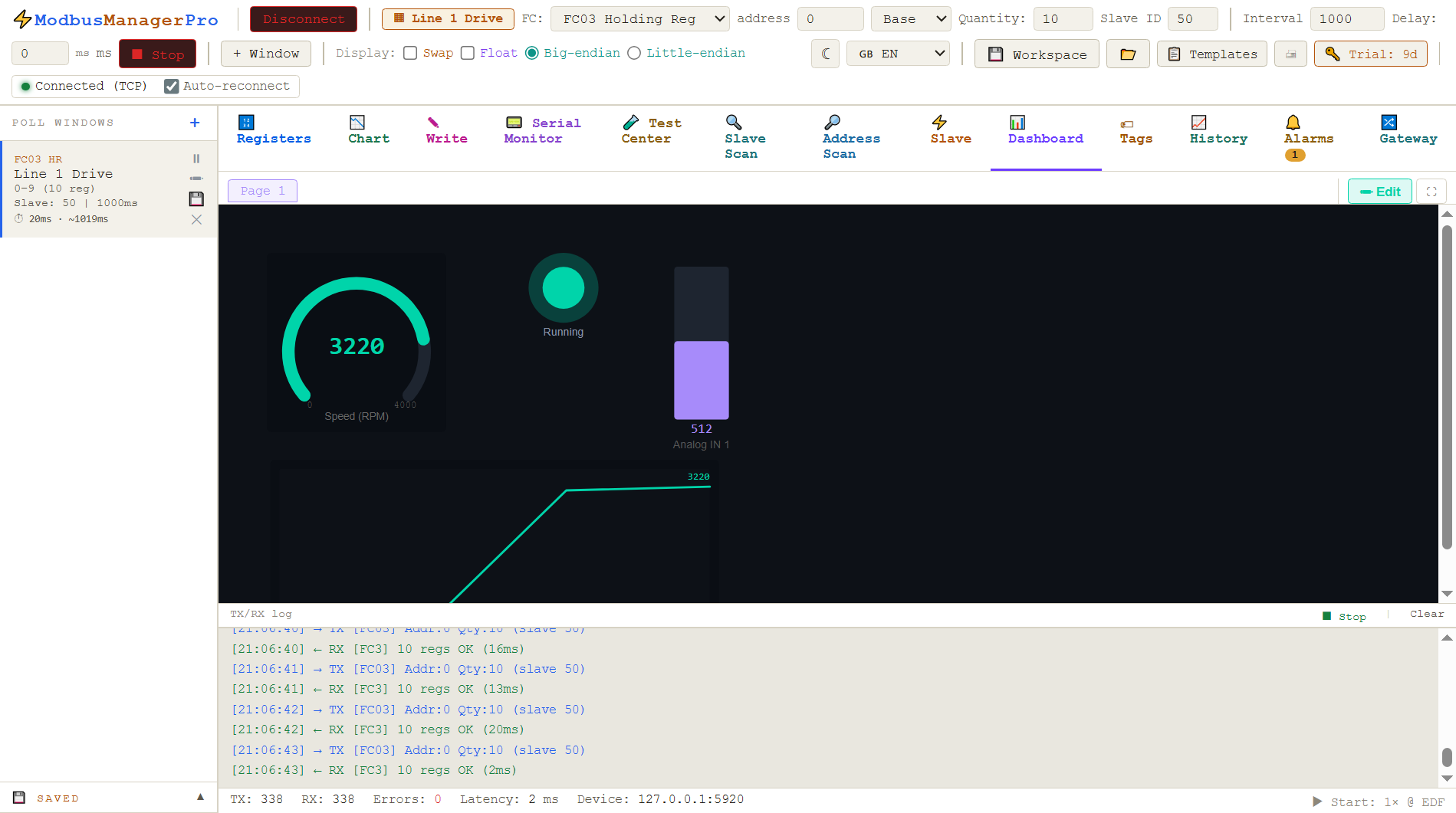1456x813 pixels.
Task: Open the language EN dropdown
Action: point(899,54)
